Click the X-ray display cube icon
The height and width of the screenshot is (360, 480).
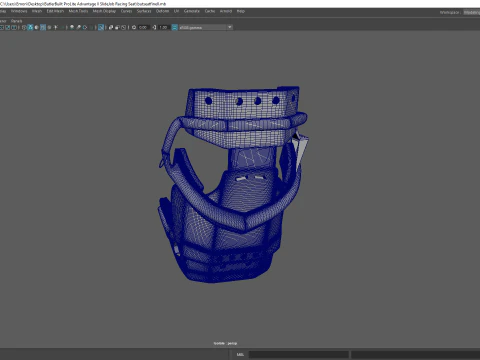coord(111,27)
